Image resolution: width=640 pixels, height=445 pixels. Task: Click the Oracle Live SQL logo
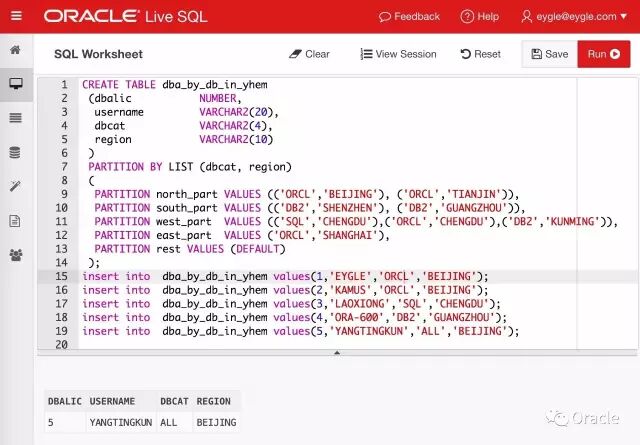126,17
